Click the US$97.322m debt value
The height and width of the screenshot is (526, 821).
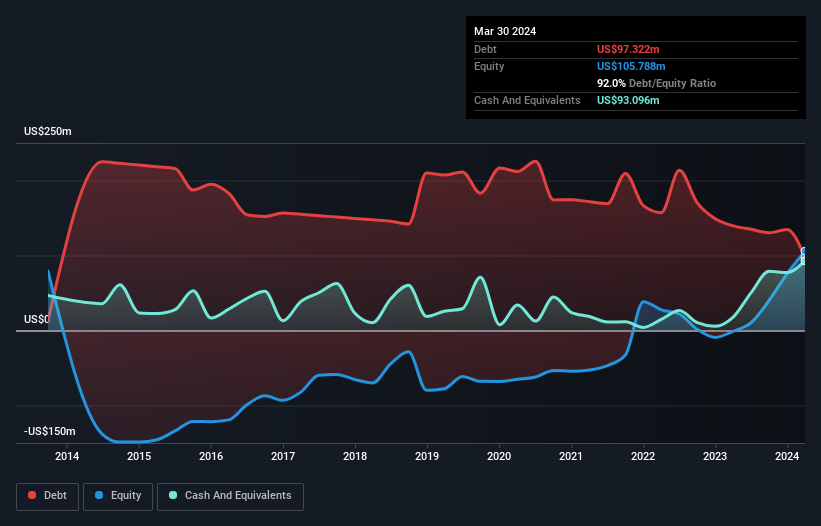(x=628, y=49)
